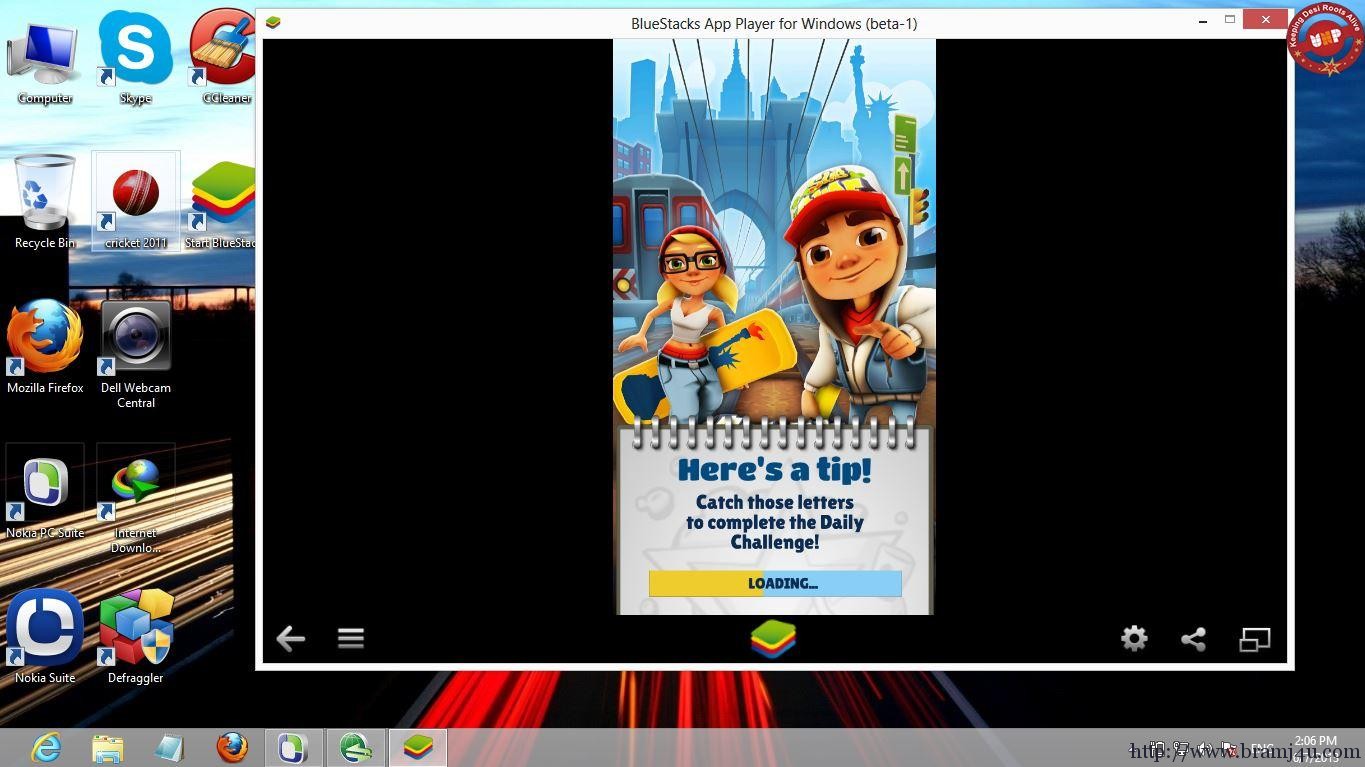Open the BlueStacks hamburger menu
1365x767 pixels.
[x=350, y=638]
